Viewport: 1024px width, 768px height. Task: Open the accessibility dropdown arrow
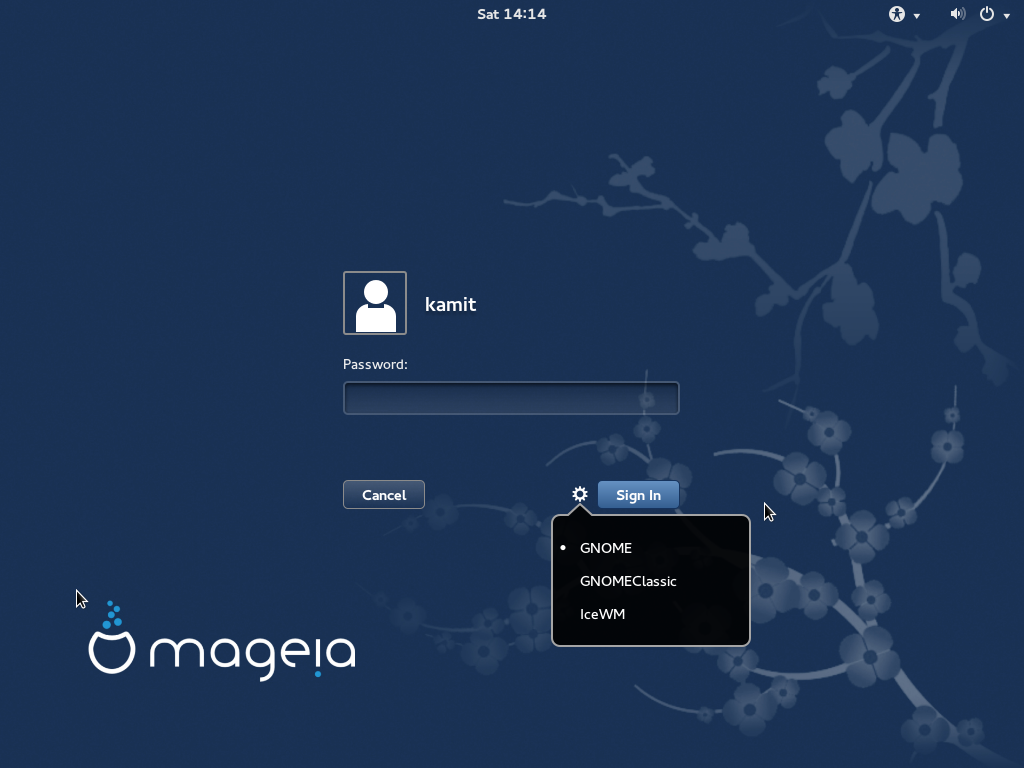915,15
